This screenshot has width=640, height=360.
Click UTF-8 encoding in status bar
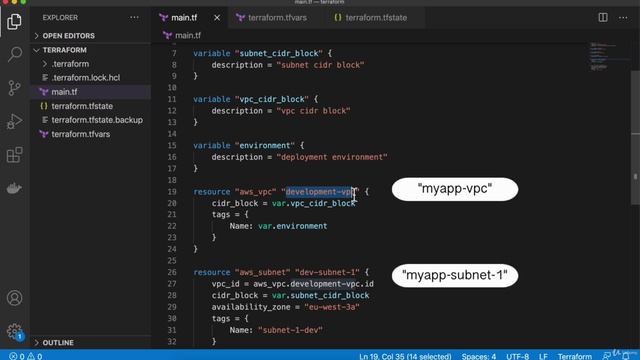pyautogui.click(x=517, y=356)
